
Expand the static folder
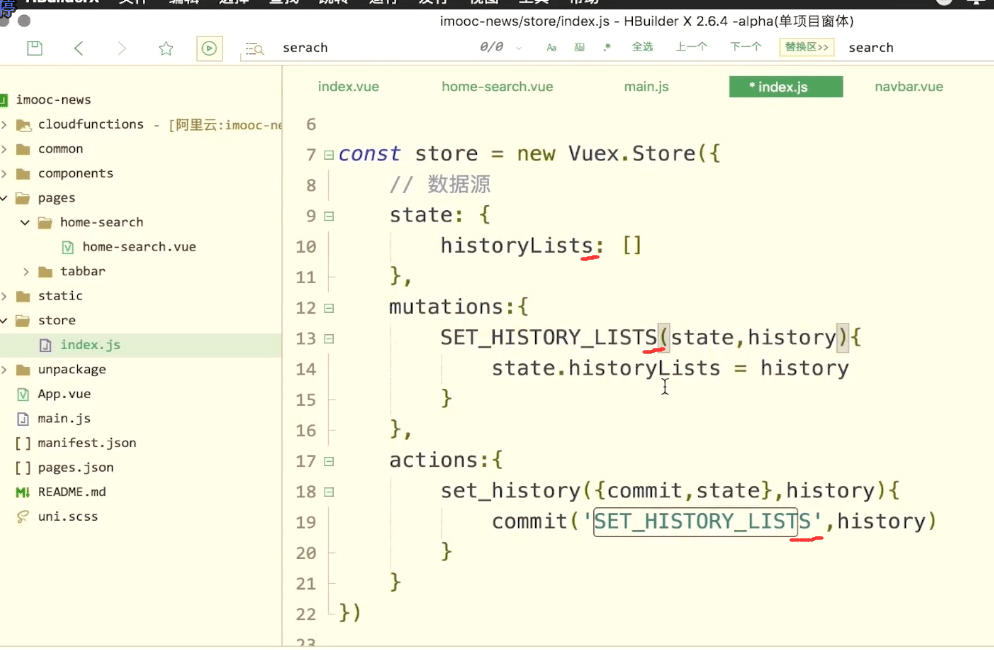point(4,296)
